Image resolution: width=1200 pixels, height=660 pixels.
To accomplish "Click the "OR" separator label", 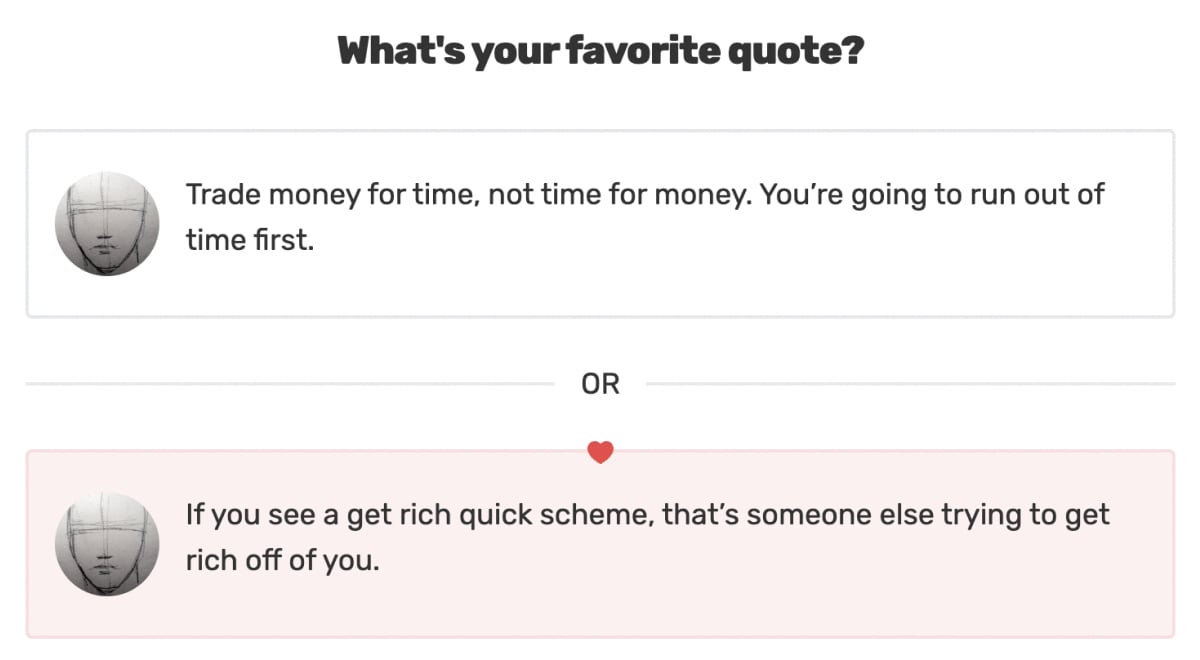I will click(x=600, y=384).
